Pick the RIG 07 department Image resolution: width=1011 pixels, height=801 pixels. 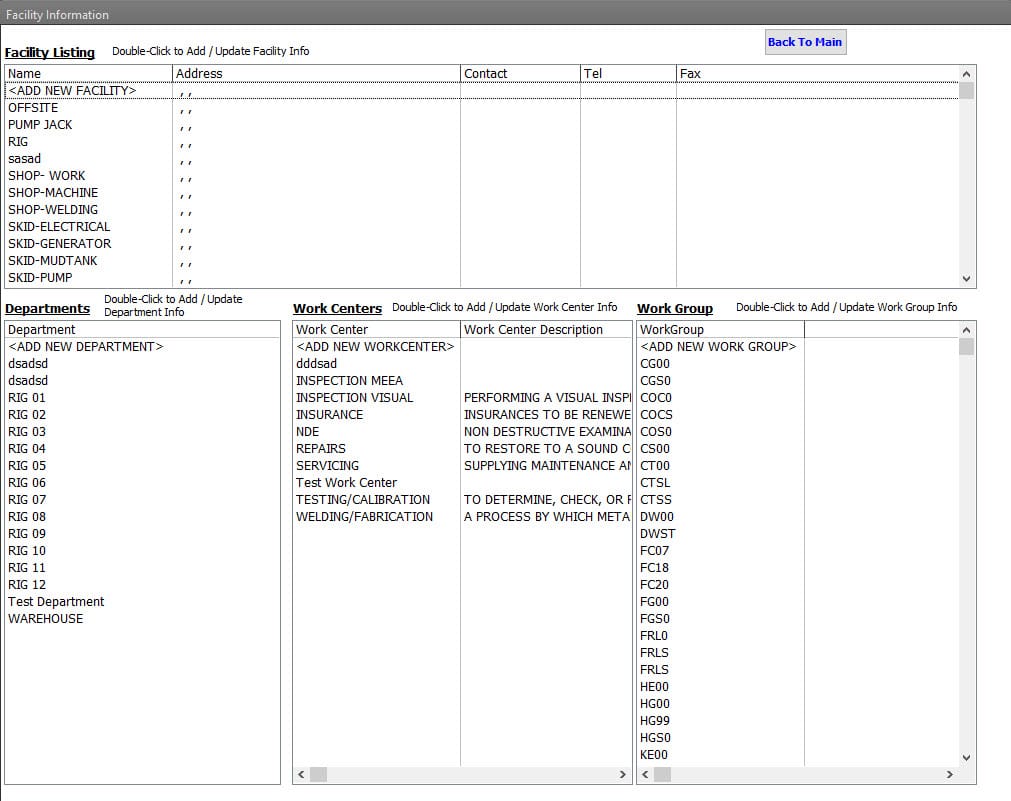(142, 500)
